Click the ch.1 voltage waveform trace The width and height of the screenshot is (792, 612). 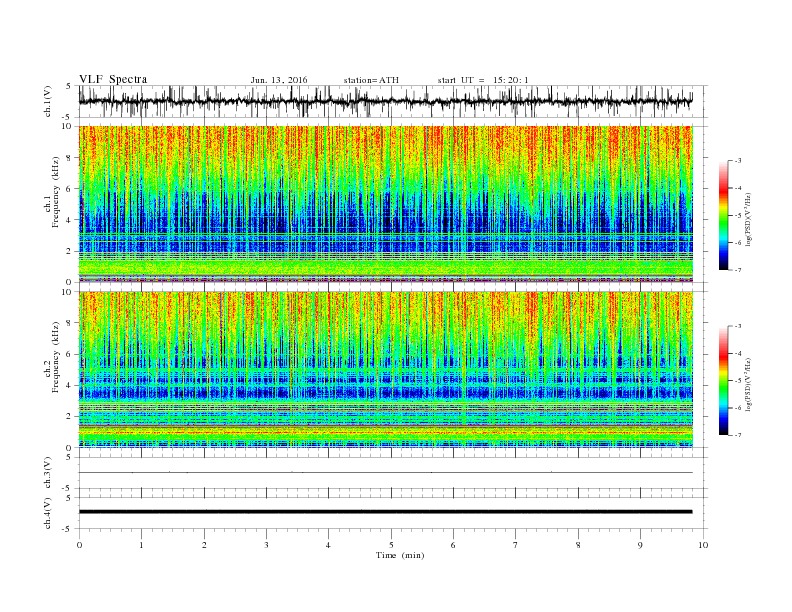click(x=385, y=101)
